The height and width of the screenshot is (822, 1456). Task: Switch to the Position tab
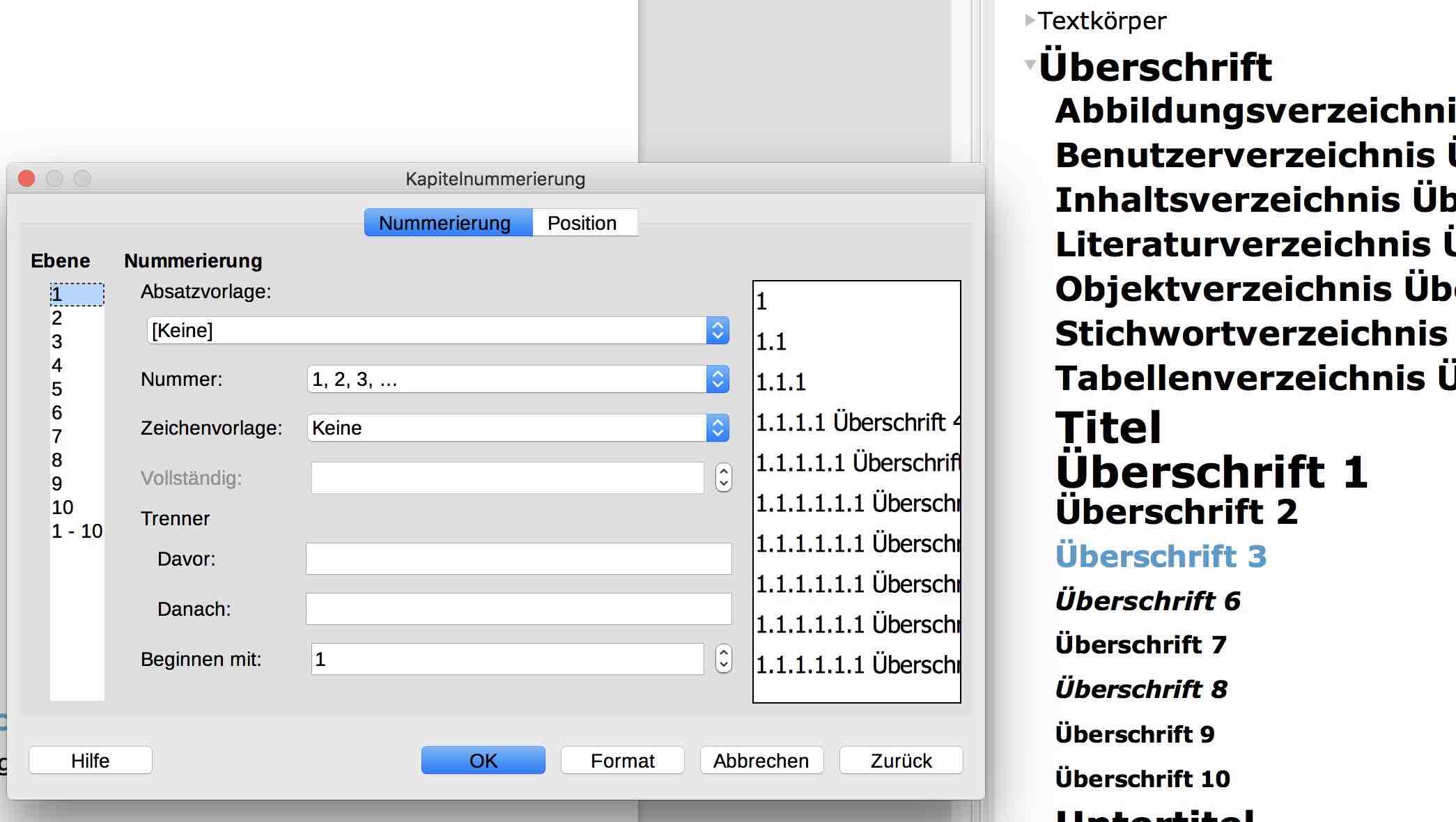click(x=582, y=223)
